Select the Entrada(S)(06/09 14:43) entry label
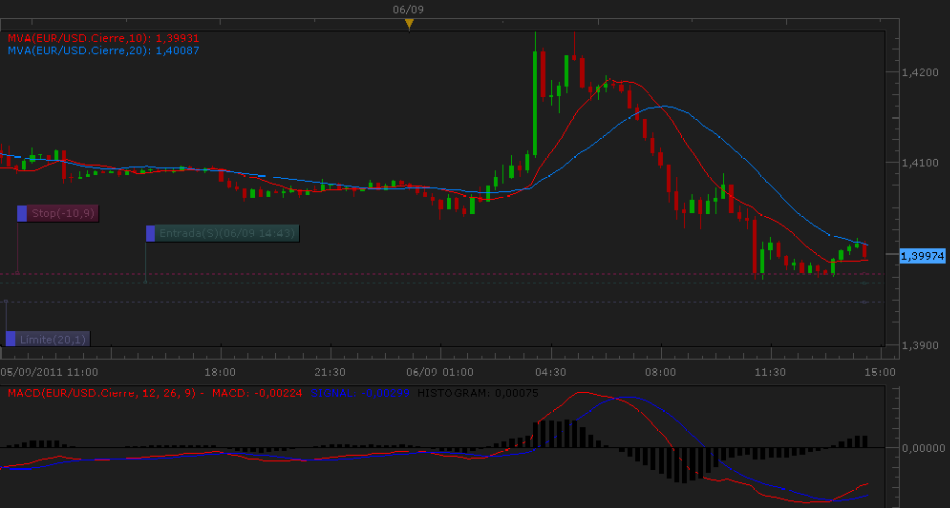This screenshot has width=950, height=508. click(227, 233)
